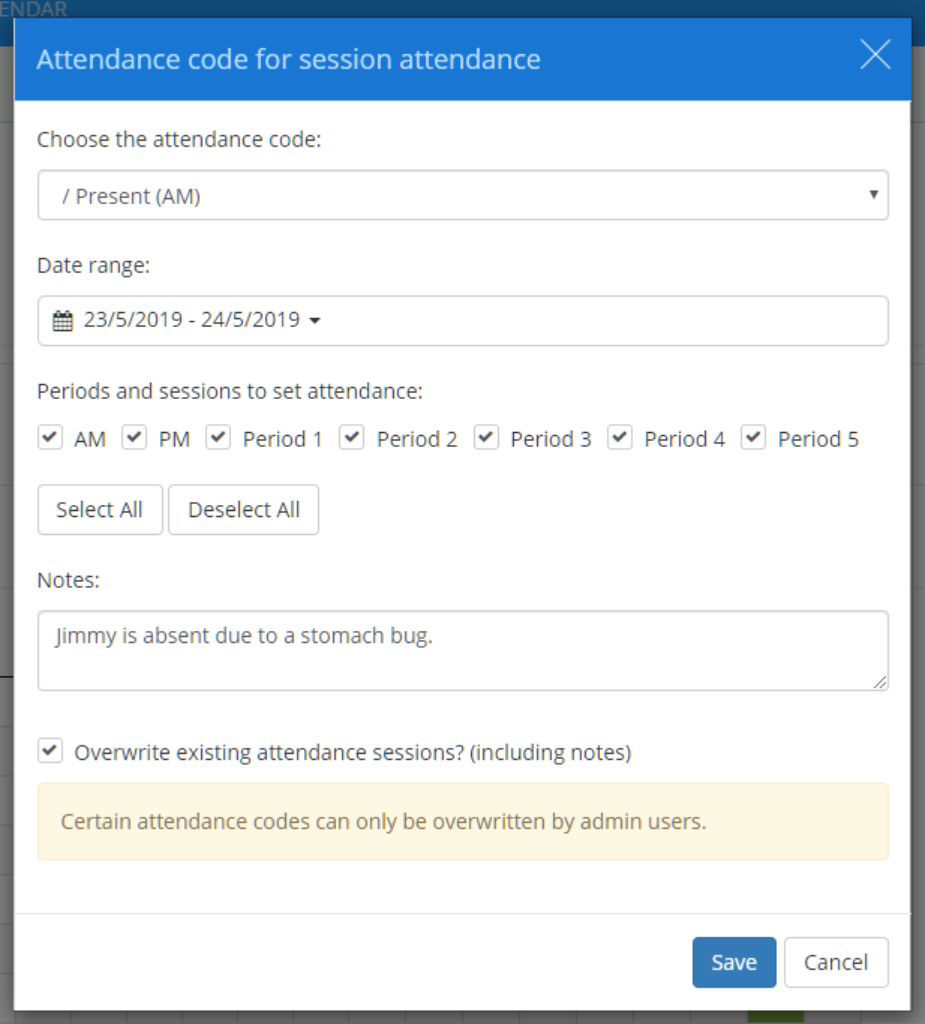Save the attendance changes
This screenshot has width=925, height=1024.
(733, 962)
